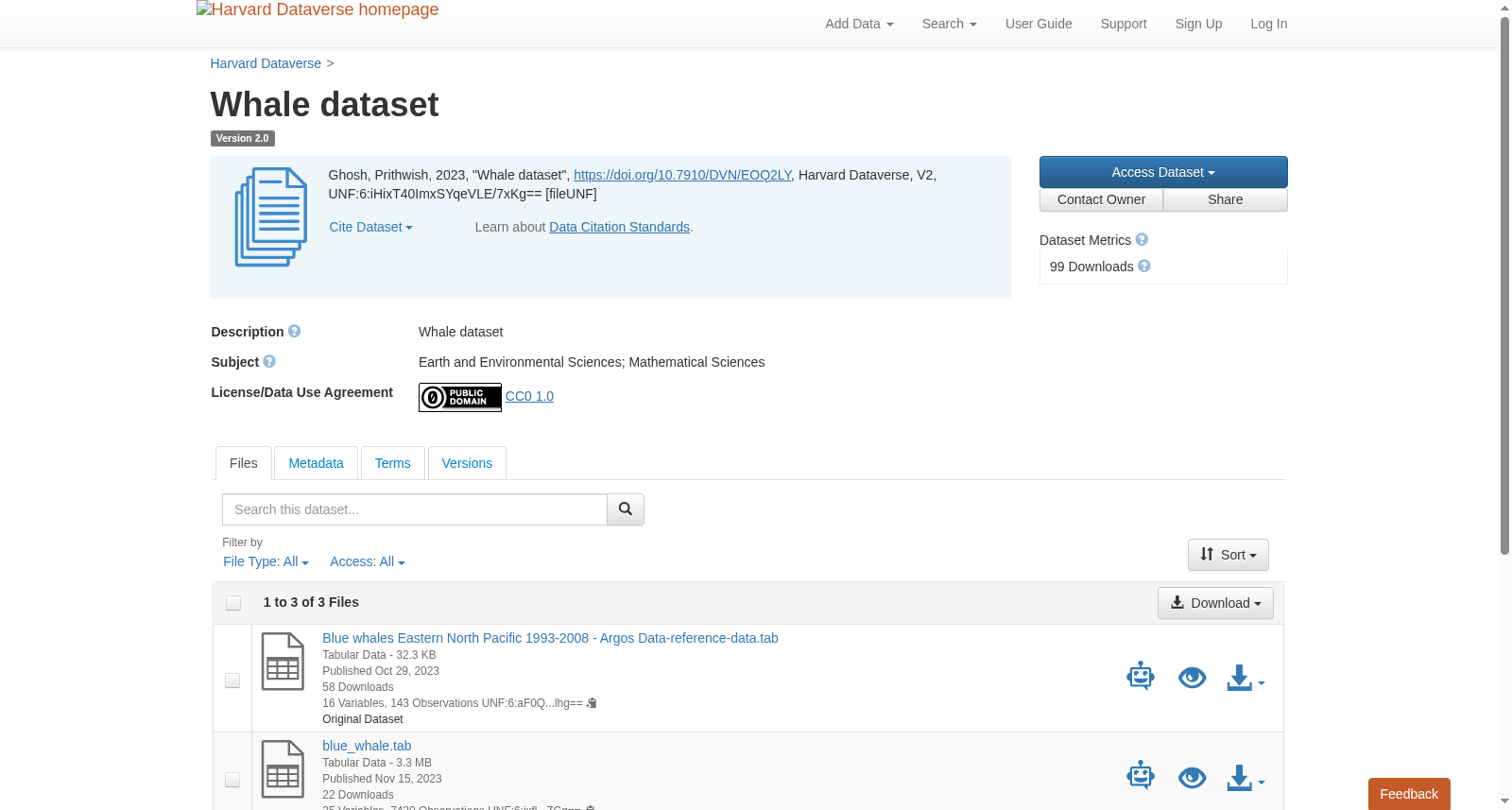This screenshot has width=1512, height=810.
Task: Open the Sort dropdown
Action: pos(1228,555)
